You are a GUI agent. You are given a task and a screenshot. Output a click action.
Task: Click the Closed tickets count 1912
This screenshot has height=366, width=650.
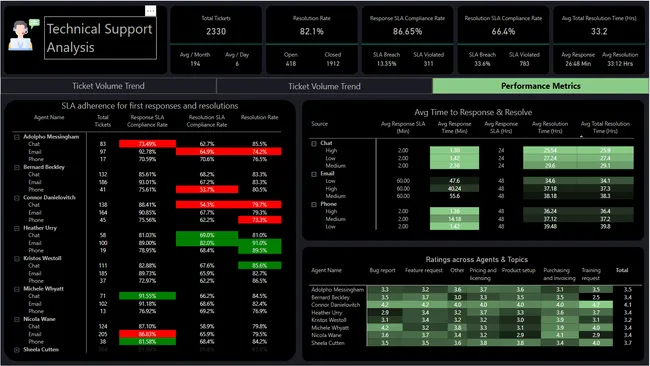[x=333, y=64]
